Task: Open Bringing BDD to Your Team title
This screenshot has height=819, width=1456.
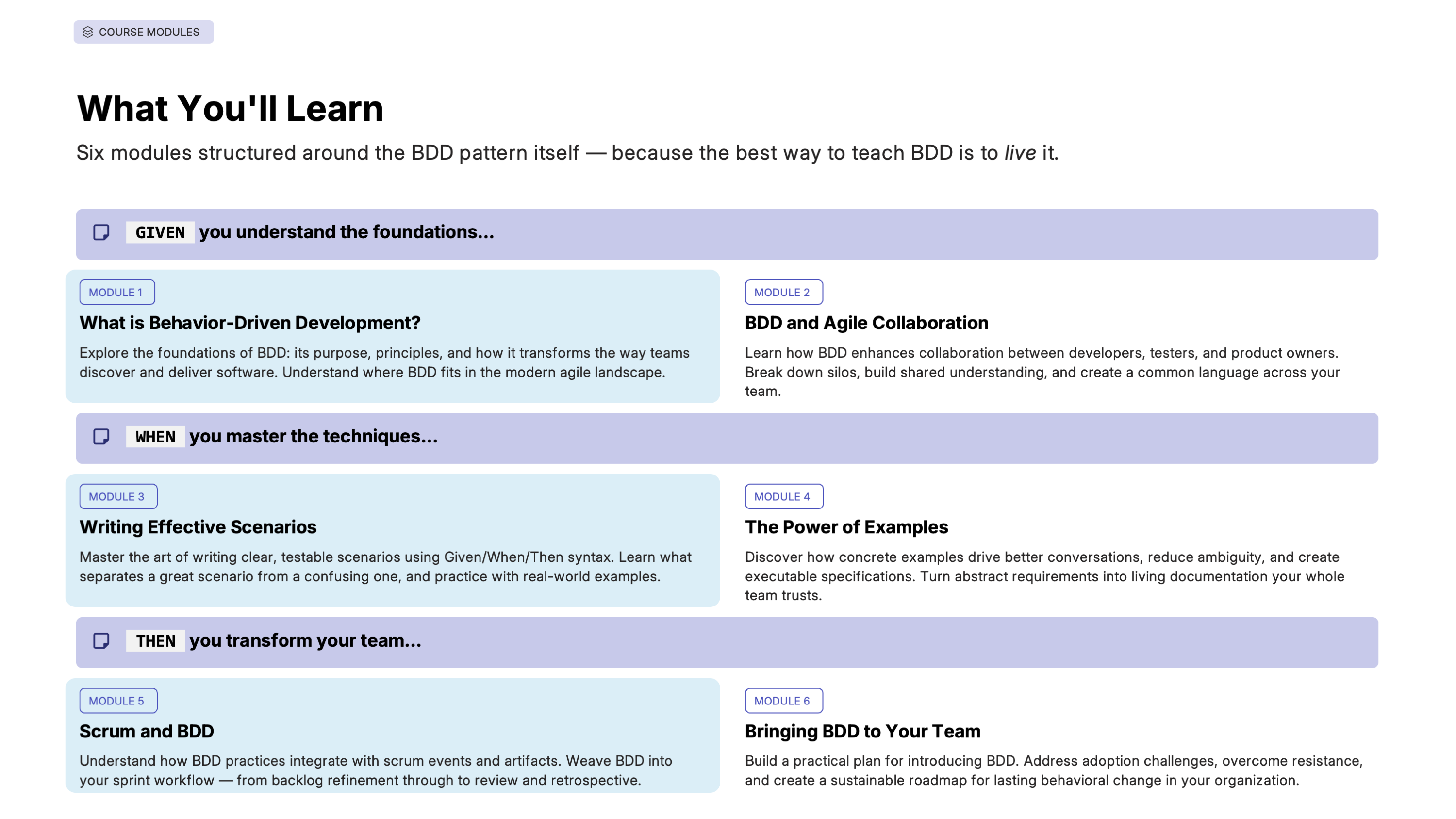Action: coord(862,731)
